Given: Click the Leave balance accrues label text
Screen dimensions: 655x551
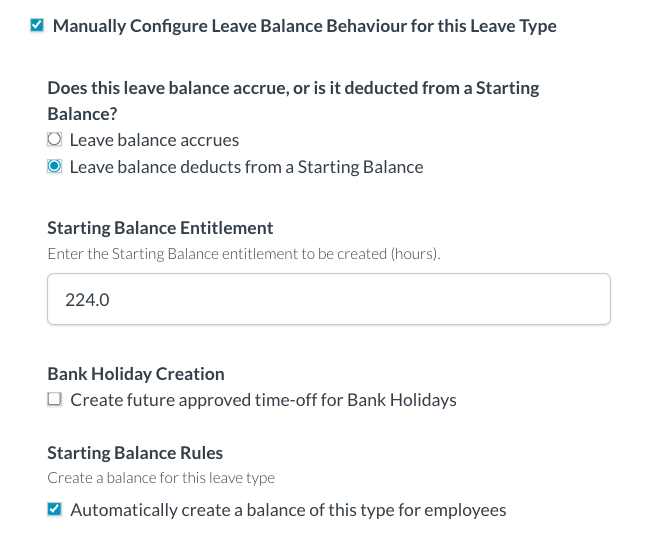Looking at the screenshot, I should click(x=154, y=140).
